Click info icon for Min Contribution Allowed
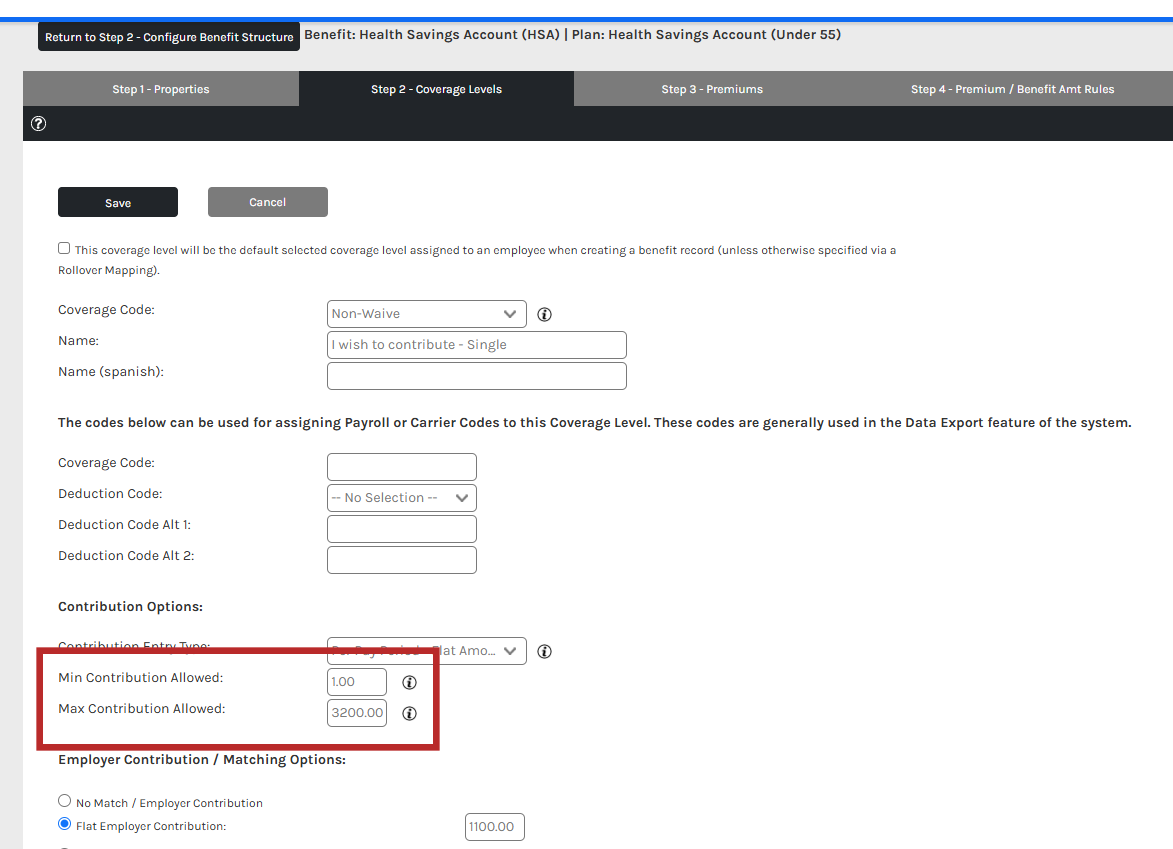 coord(409,682)
